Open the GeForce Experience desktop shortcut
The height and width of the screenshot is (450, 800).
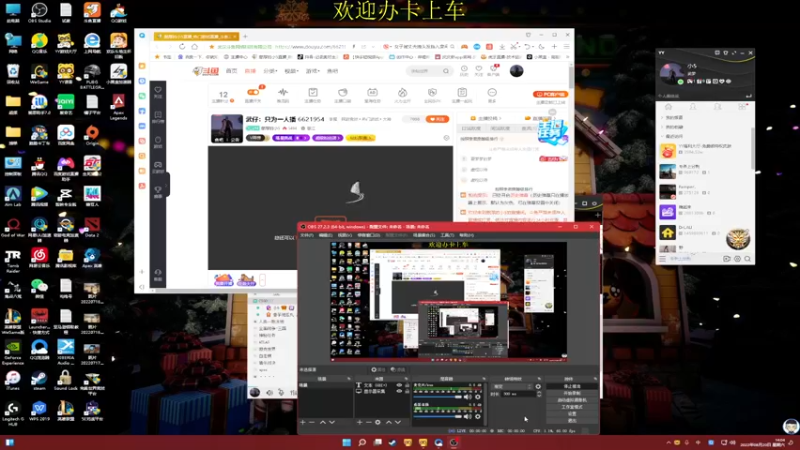[13, 351]
